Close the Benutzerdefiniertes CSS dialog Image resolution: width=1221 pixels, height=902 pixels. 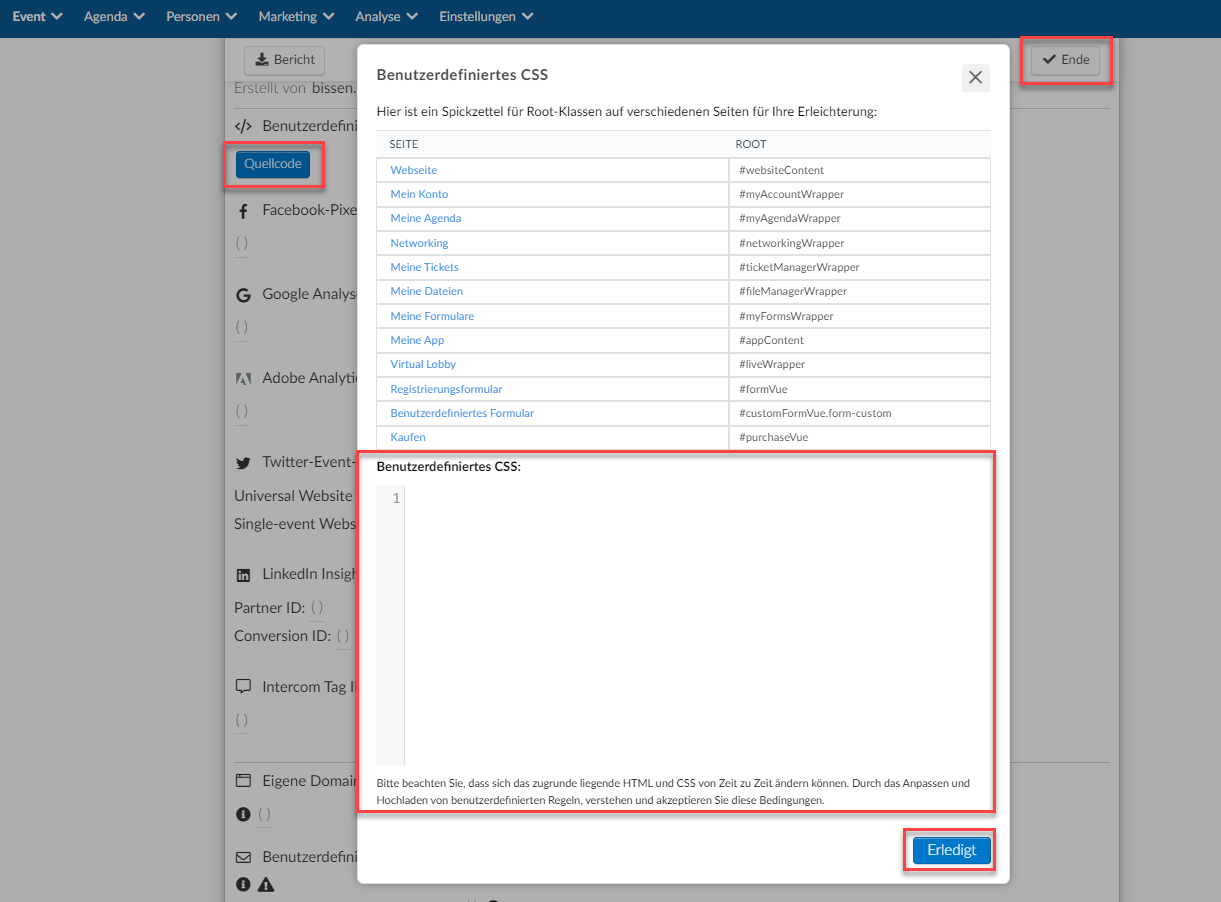[976, 77]
